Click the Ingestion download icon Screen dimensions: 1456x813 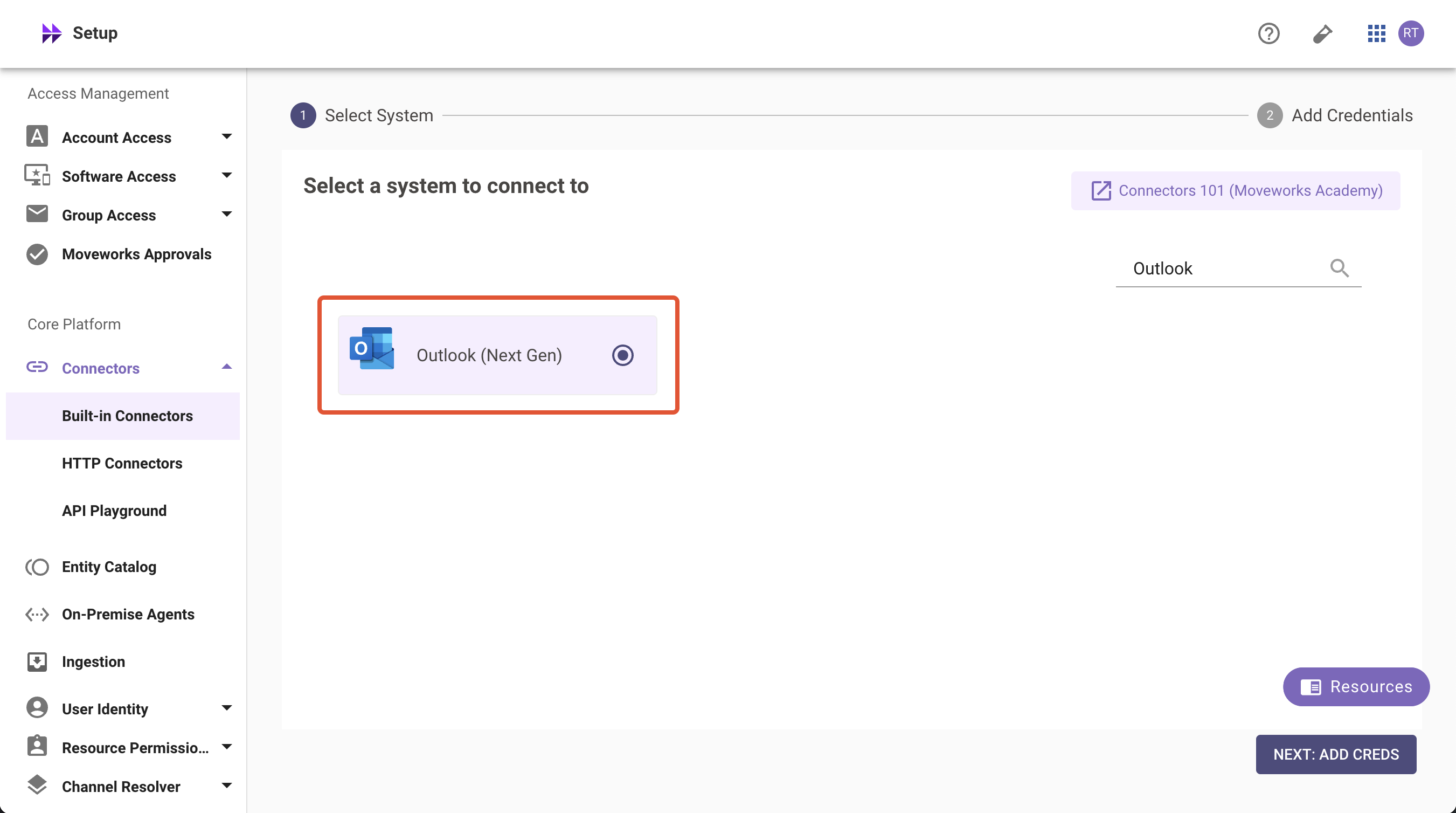click(x=37, y=662)
